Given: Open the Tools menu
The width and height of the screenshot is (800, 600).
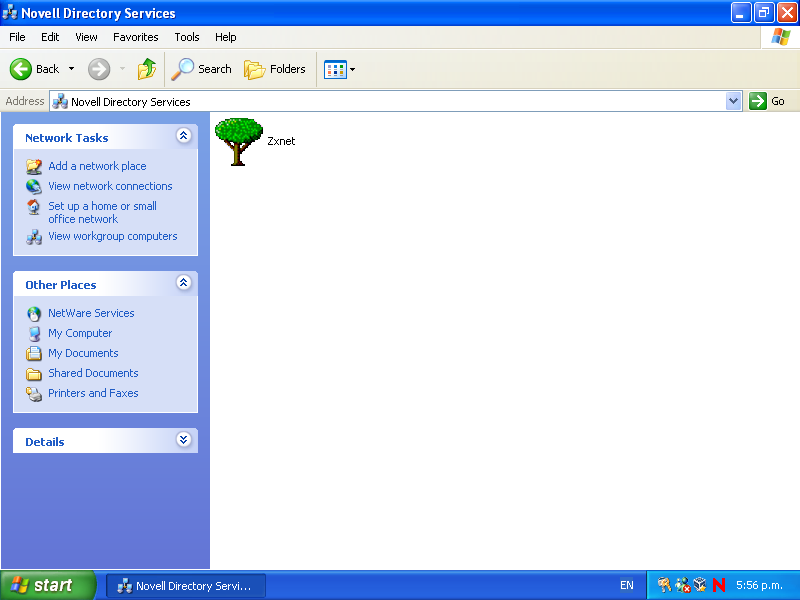Looking at the screenshot, I should [x=187, y=37].
